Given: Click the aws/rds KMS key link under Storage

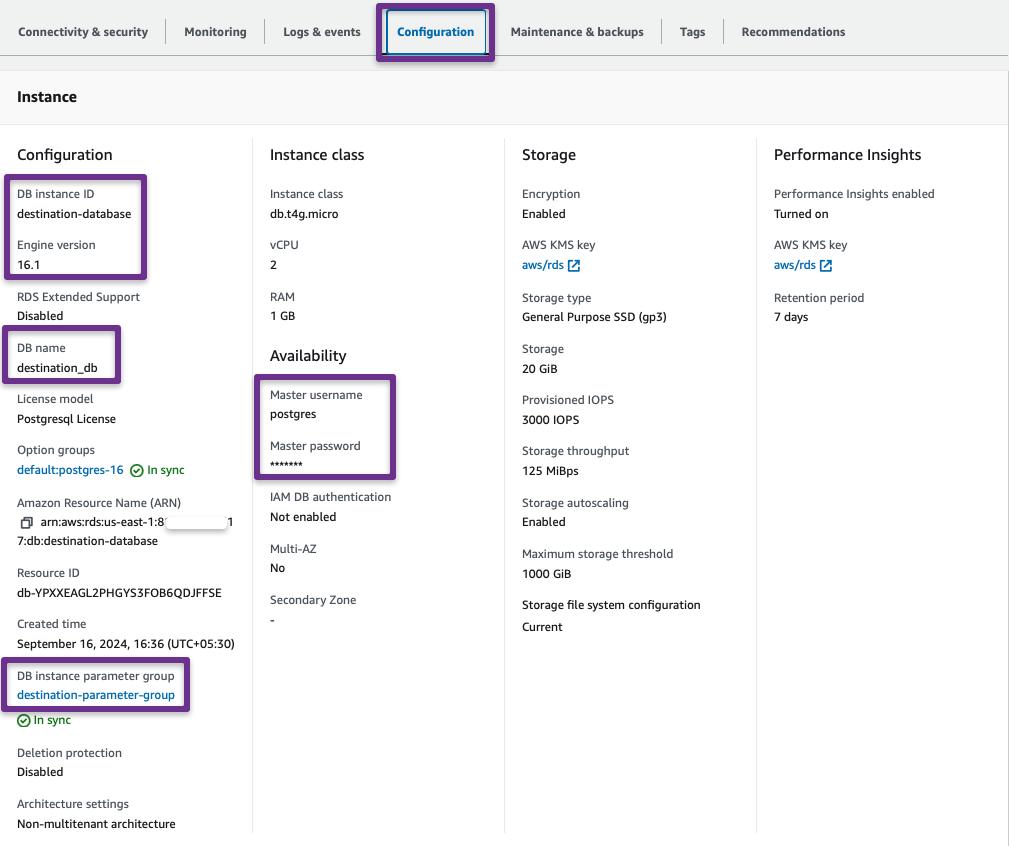Looking at the screenshot, I should [x=543, y=265].
